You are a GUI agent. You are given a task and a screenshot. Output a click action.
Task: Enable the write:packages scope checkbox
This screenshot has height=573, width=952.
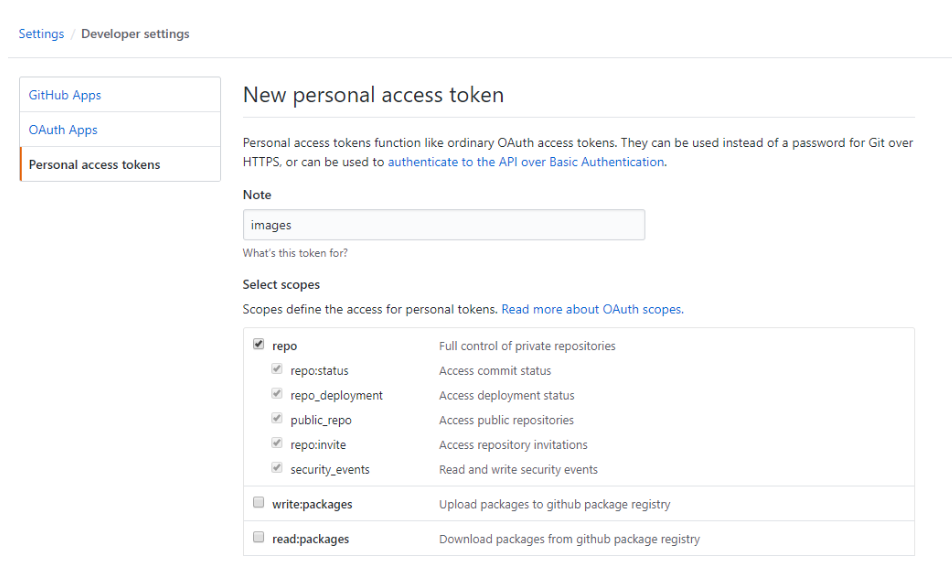tap(259, 503)
